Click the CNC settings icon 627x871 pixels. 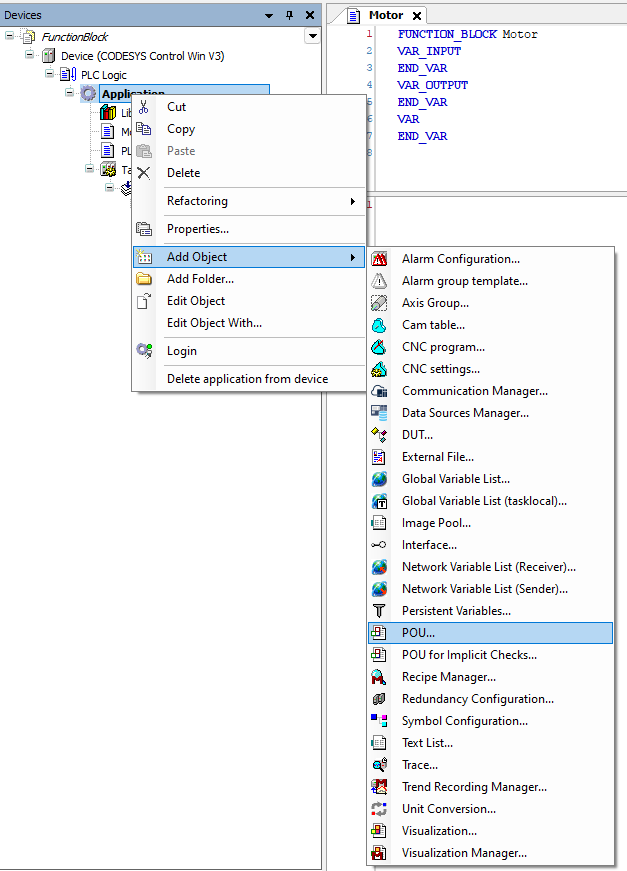click(379, 369)
